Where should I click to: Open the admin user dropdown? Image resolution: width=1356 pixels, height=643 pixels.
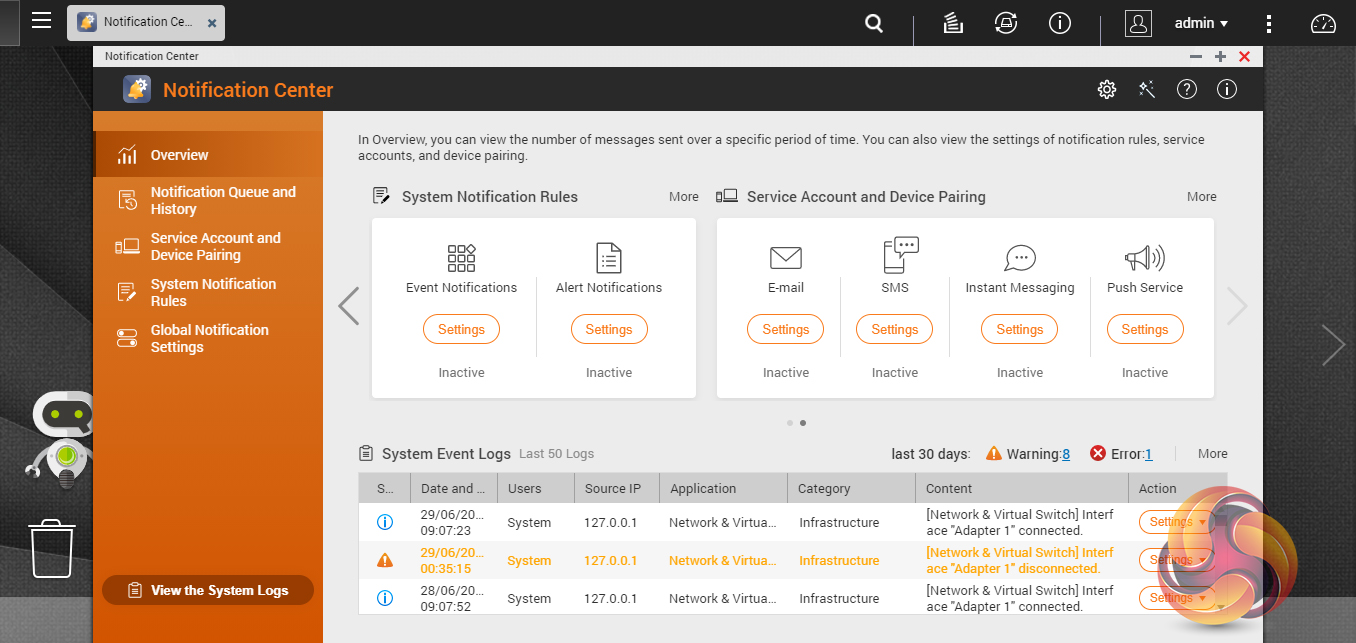pos(1201,23)
